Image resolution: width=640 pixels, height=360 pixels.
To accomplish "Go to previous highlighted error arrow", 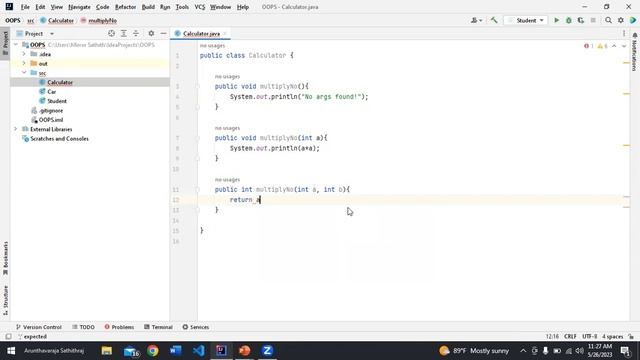I will pyautogui.click(x=614, y=46).
